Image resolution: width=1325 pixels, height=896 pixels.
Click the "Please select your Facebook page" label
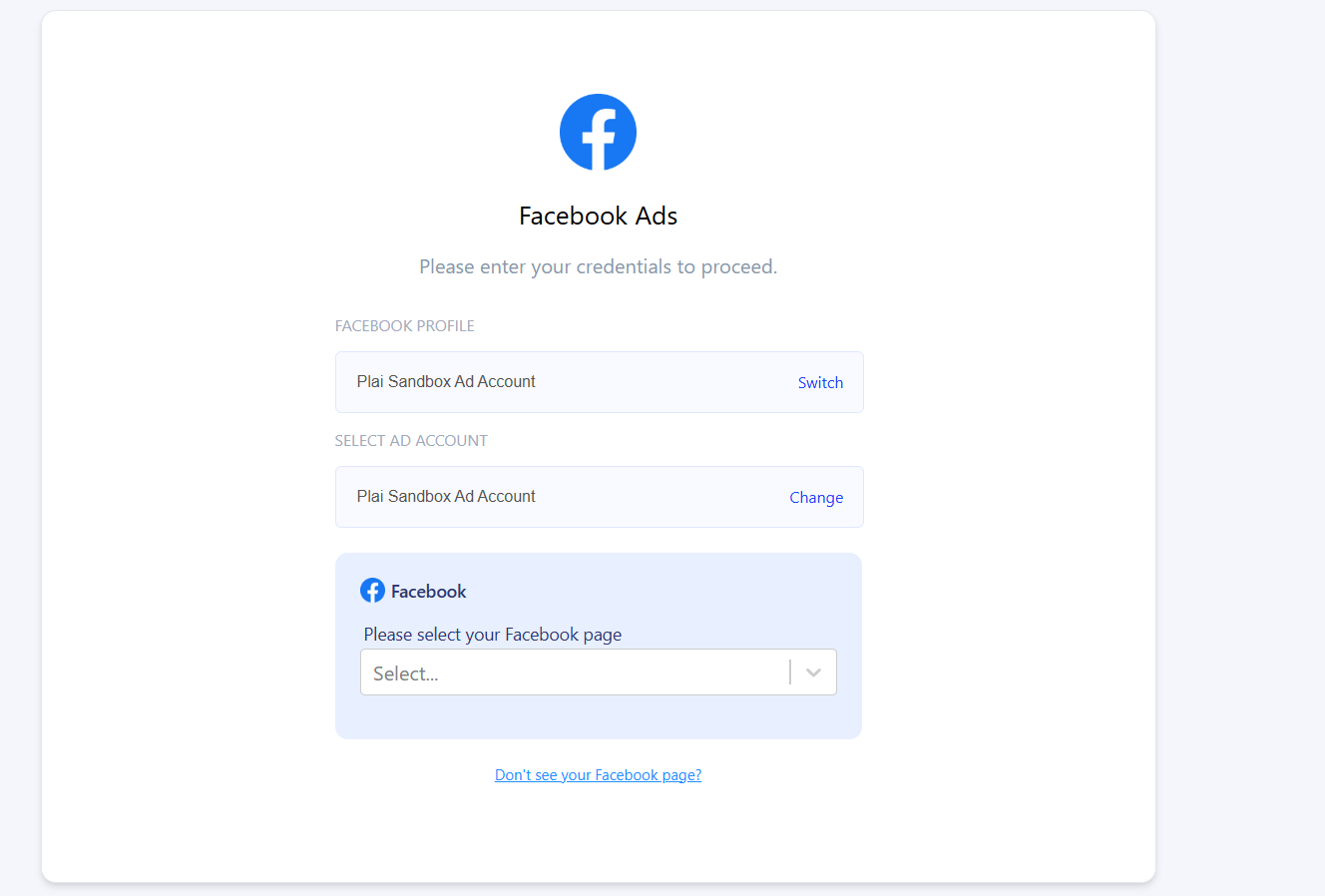(493, 635)
